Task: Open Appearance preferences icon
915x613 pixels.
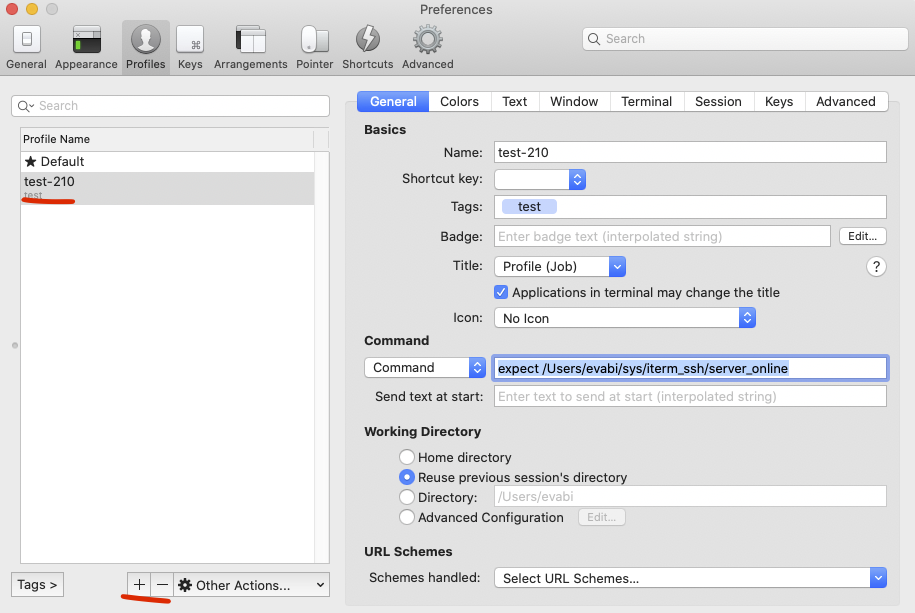Action: [86, 48]
